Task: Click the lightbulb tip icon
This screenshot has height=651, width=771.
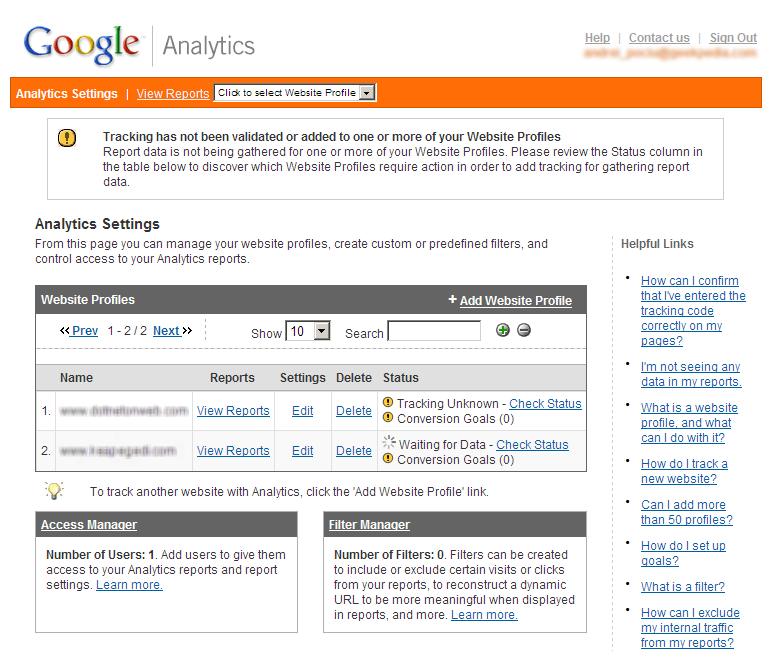Action: [x=54, y=490]
